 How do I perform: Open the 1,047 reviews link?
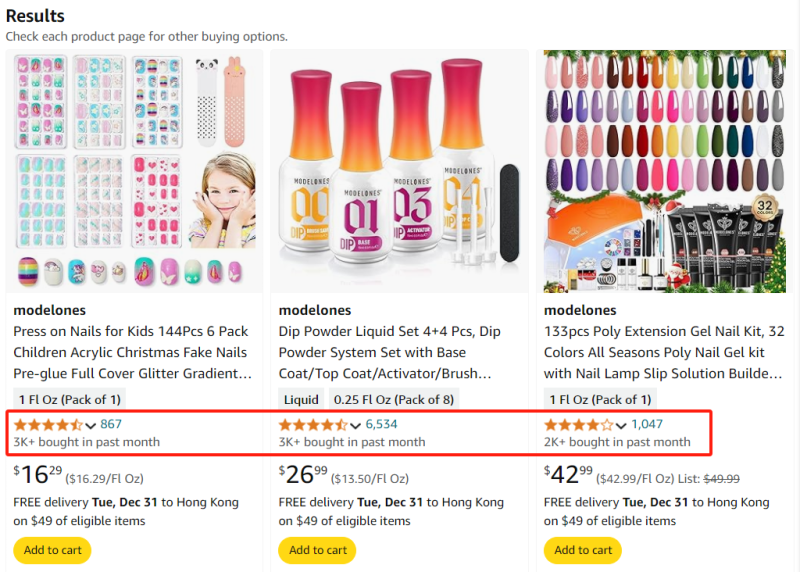coord(647,424)
